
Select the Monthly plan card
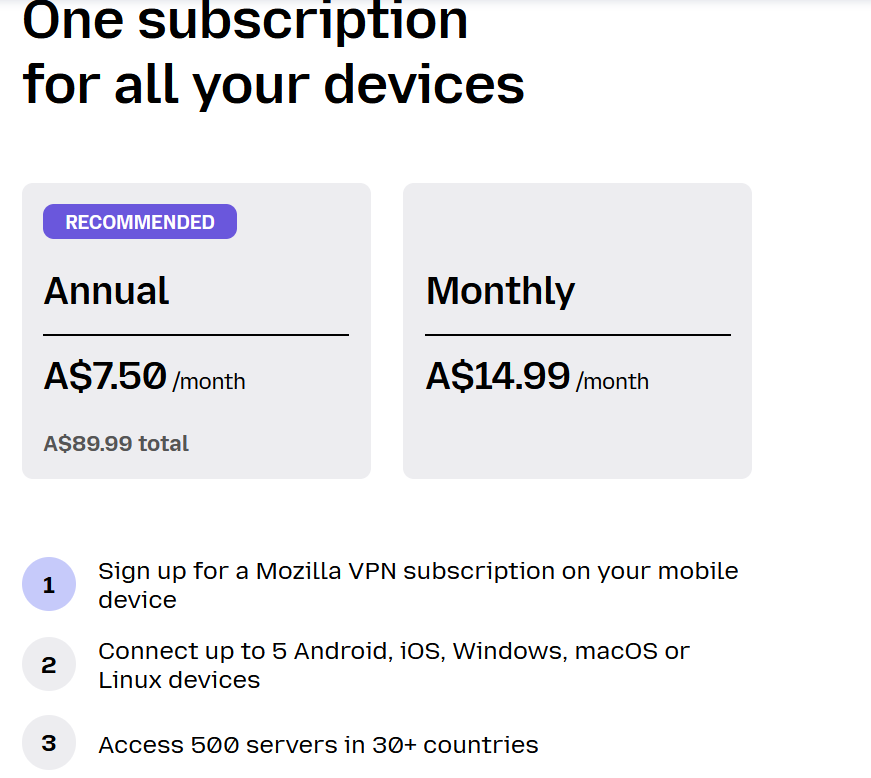[577, 331]
